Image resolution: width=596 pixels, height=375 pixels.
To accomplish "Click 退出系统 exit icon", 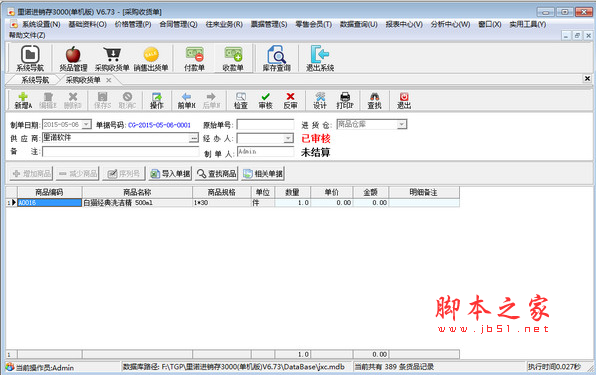I will coord(320,58).
